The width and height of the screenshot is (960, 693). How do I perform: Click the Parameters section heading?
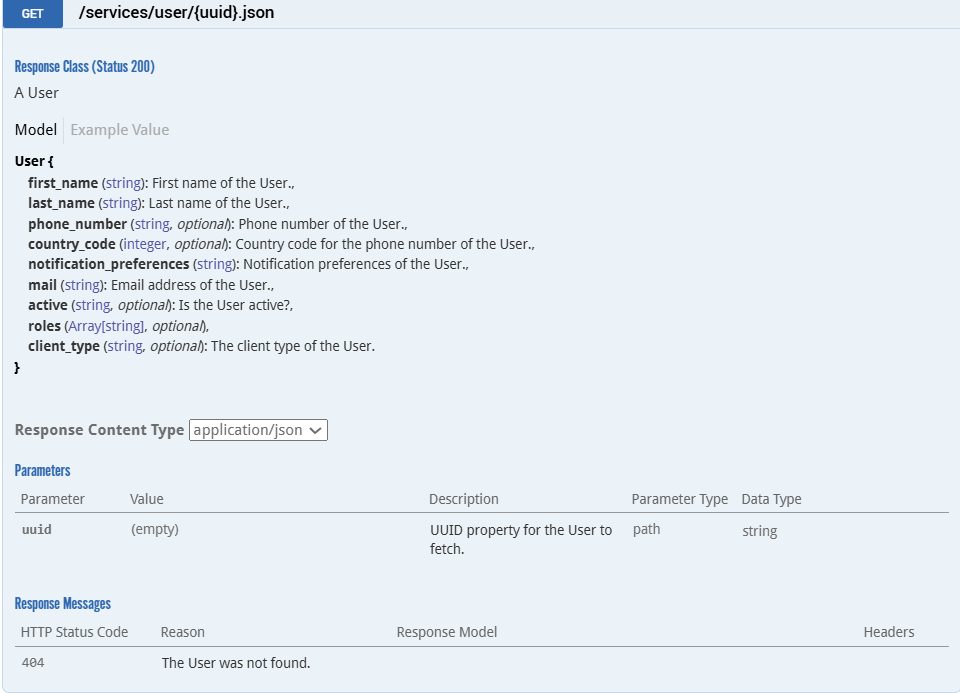(x=42, y=470)
